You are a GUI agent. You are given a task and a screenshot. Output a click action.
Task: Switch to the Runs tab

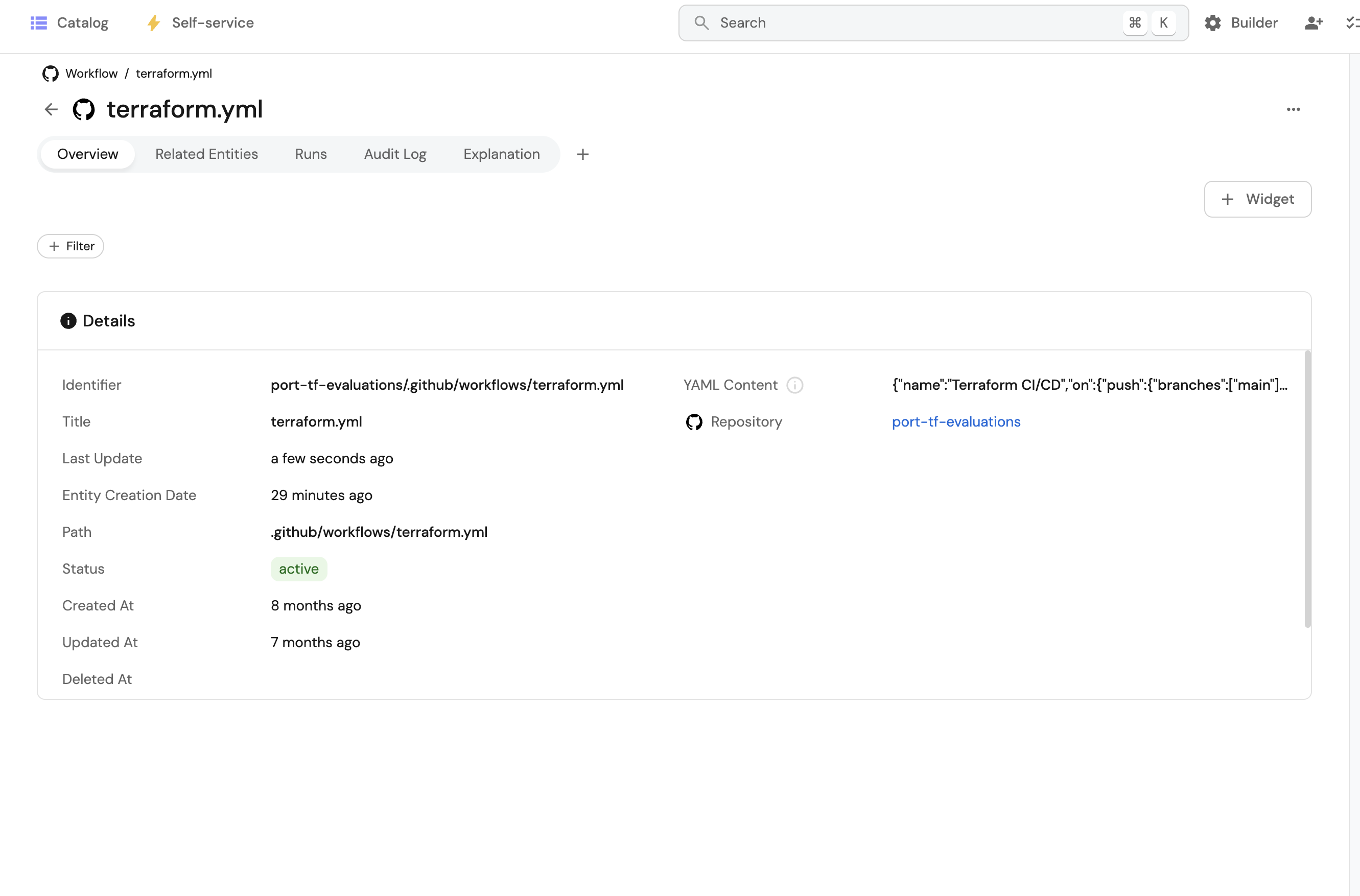click(x=311, y=154)
